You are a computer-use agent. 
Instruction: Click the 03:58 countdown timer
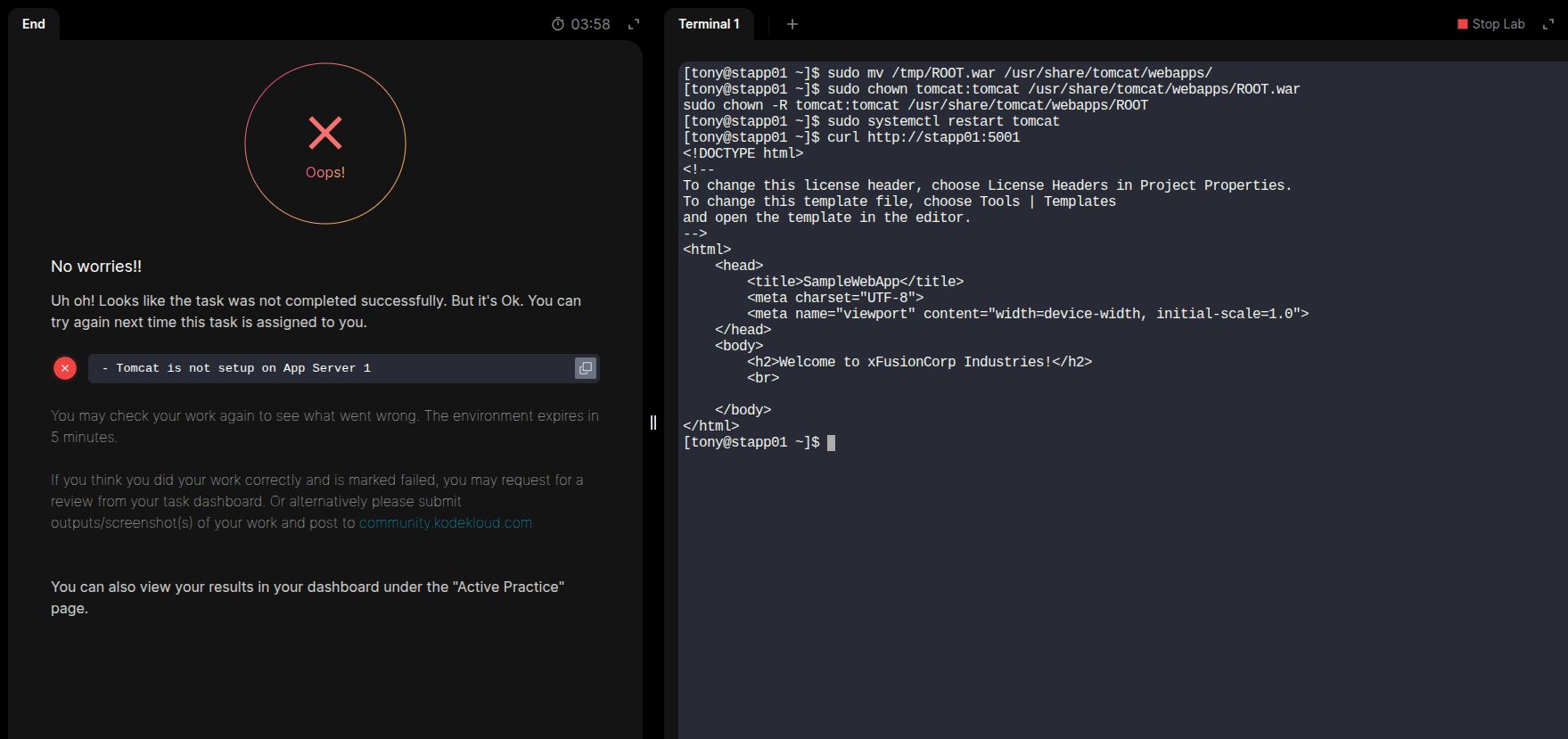(590, 24)
